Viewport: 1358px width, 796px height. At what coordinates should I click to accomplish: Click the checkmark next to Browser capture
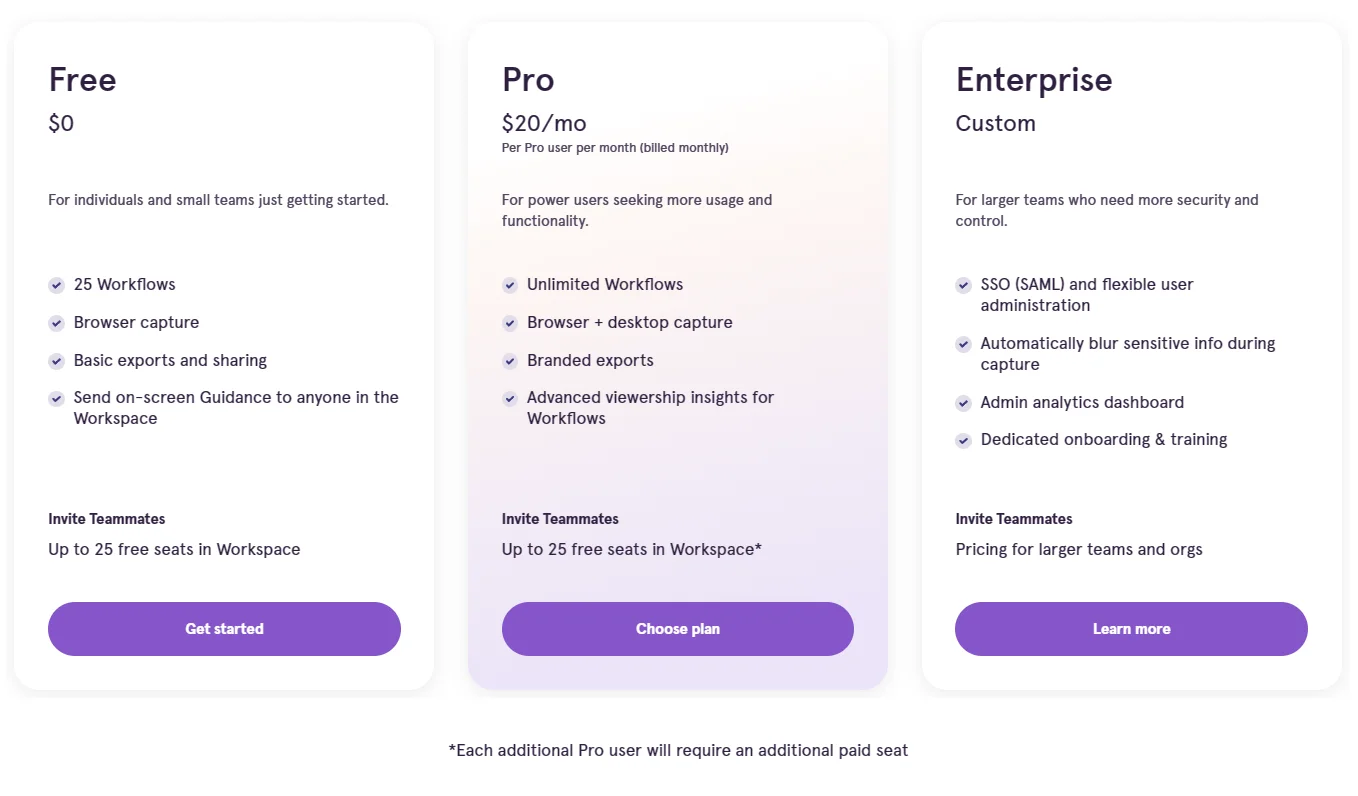[x=56, y=323]
